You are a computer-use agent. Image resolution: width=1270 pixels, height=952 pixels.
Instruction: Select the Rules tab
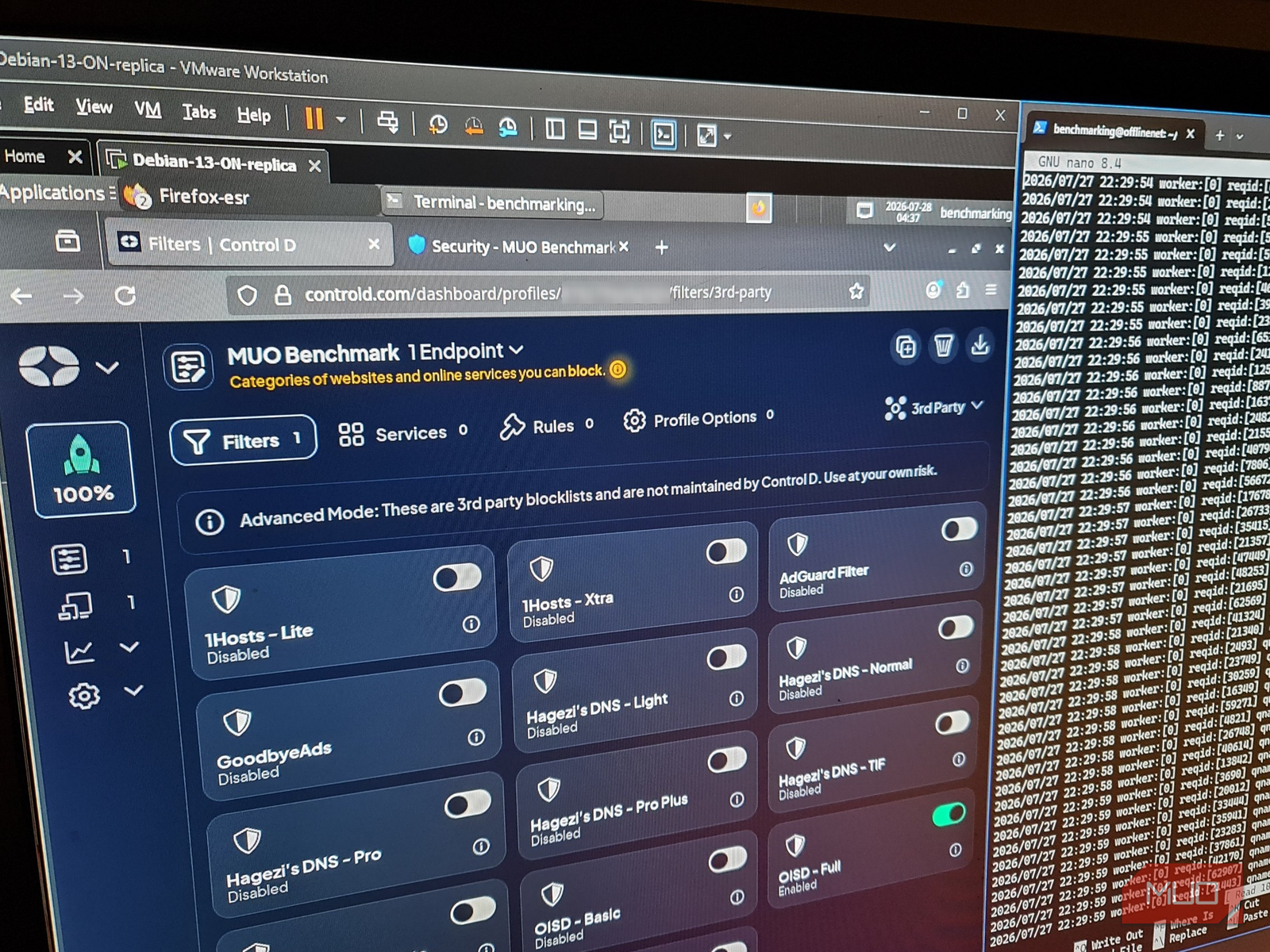tap(547, 426)
